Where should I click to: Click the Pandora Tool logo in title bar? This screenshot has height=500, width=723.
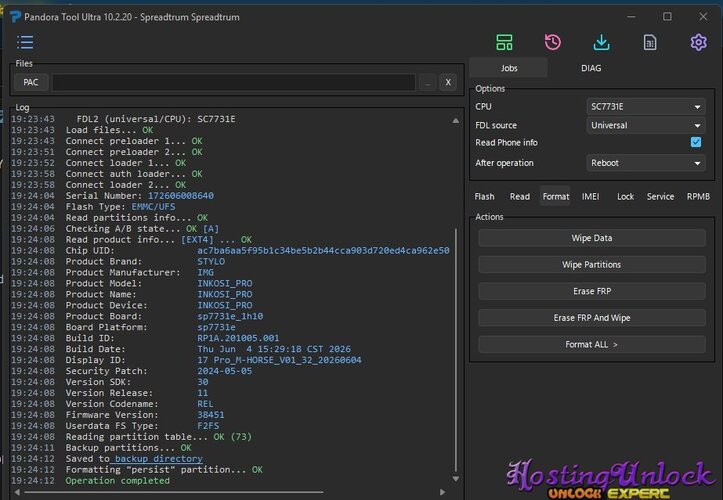15,17
